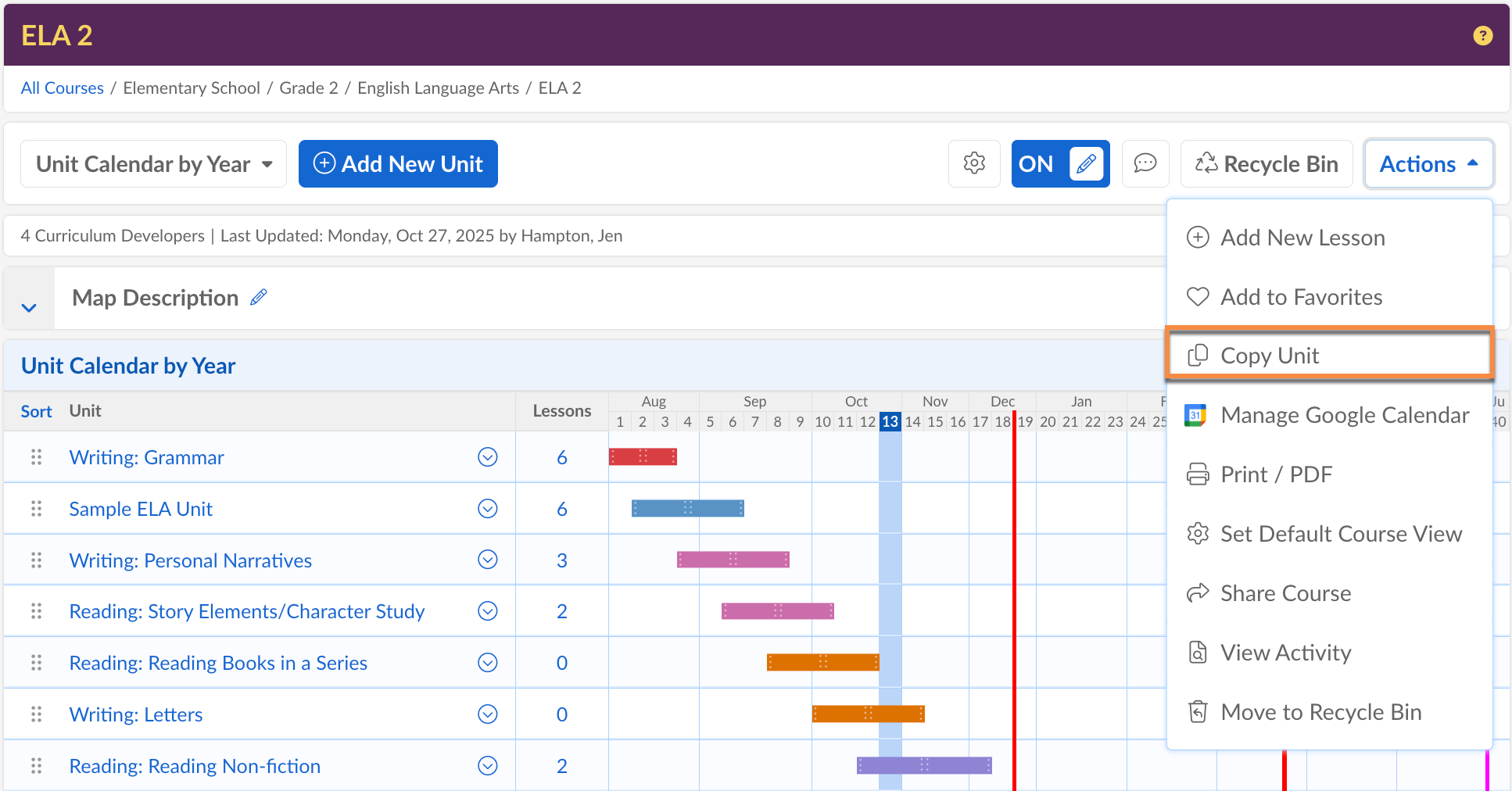Select week 13 in the calendar header

(x=890, y=422)
